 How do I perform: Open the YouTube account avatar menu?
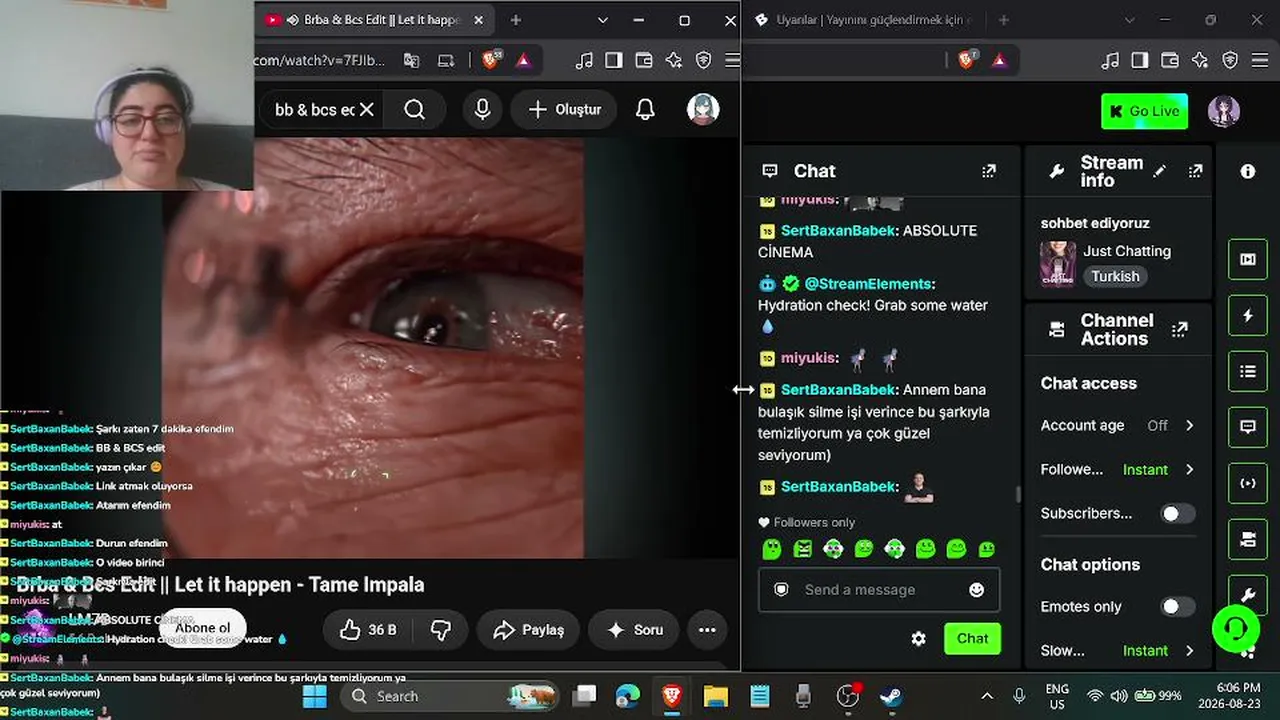tap(703, 109)
